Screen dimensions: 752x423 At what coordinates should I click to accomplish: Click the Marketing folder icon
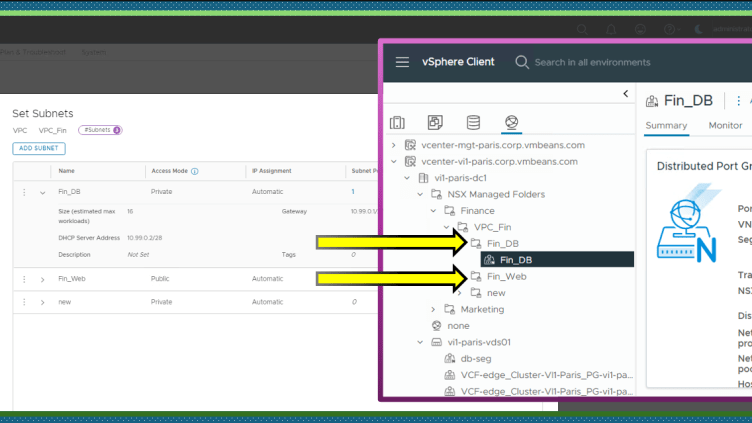449,309
